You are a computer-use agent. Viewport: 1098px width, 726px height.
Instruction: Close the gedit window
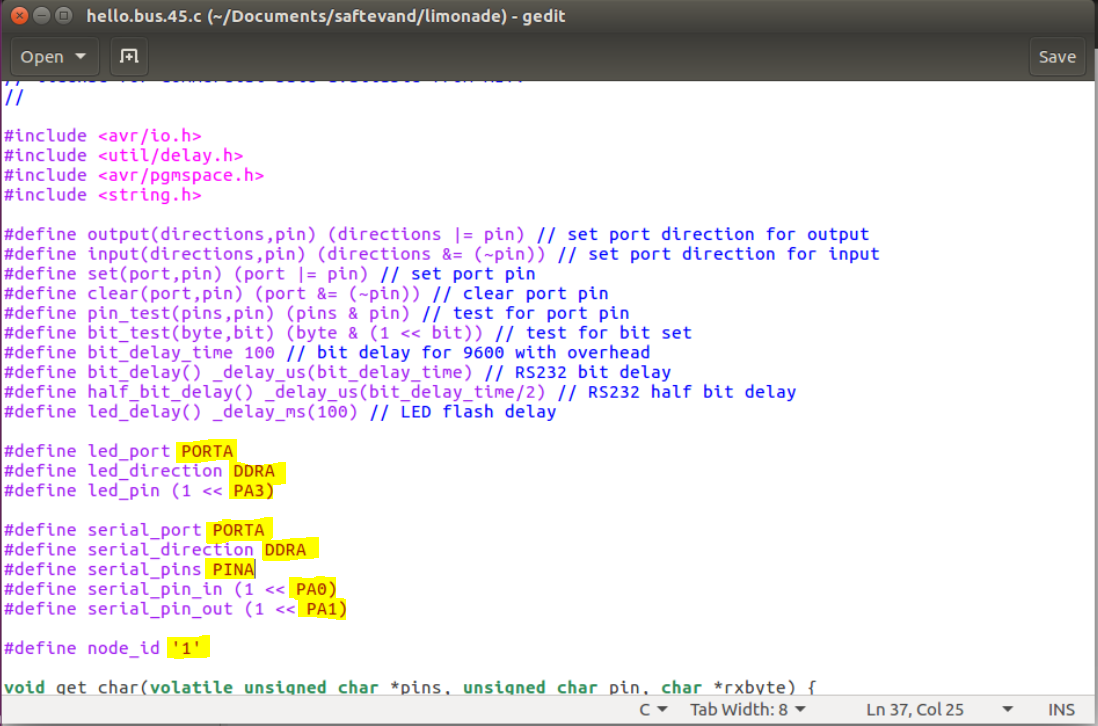point(20,15)
